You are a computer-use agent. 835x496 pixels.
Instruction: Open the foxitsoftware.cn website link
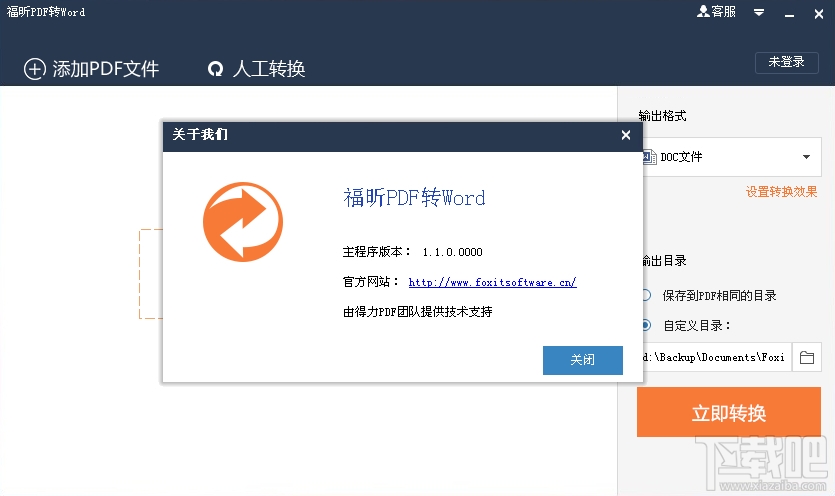pos(492,282)
